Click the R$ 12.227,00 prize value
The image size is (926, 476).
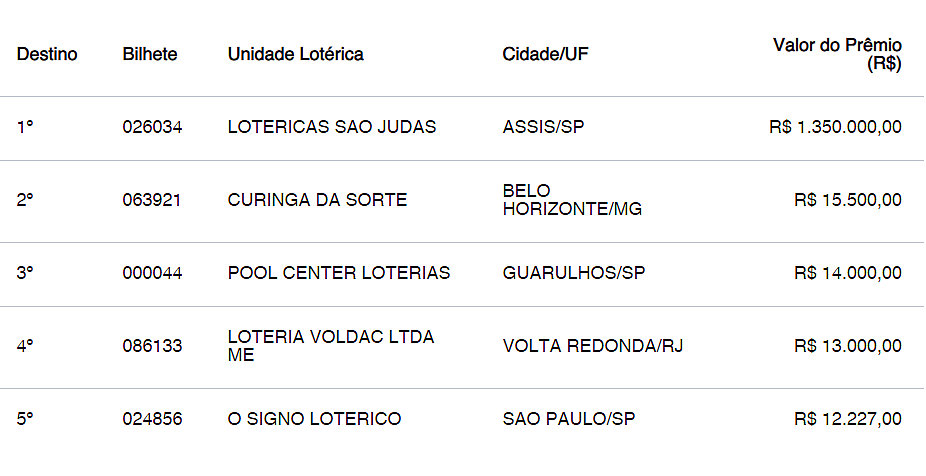[847, 419]
